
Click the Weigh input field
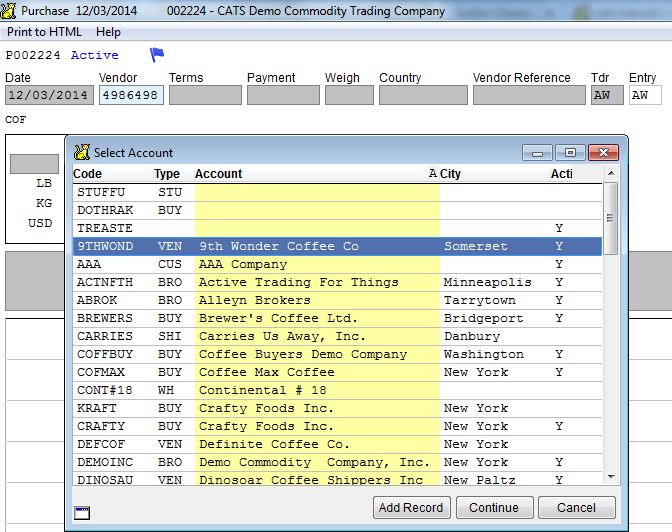click(349, 95)
